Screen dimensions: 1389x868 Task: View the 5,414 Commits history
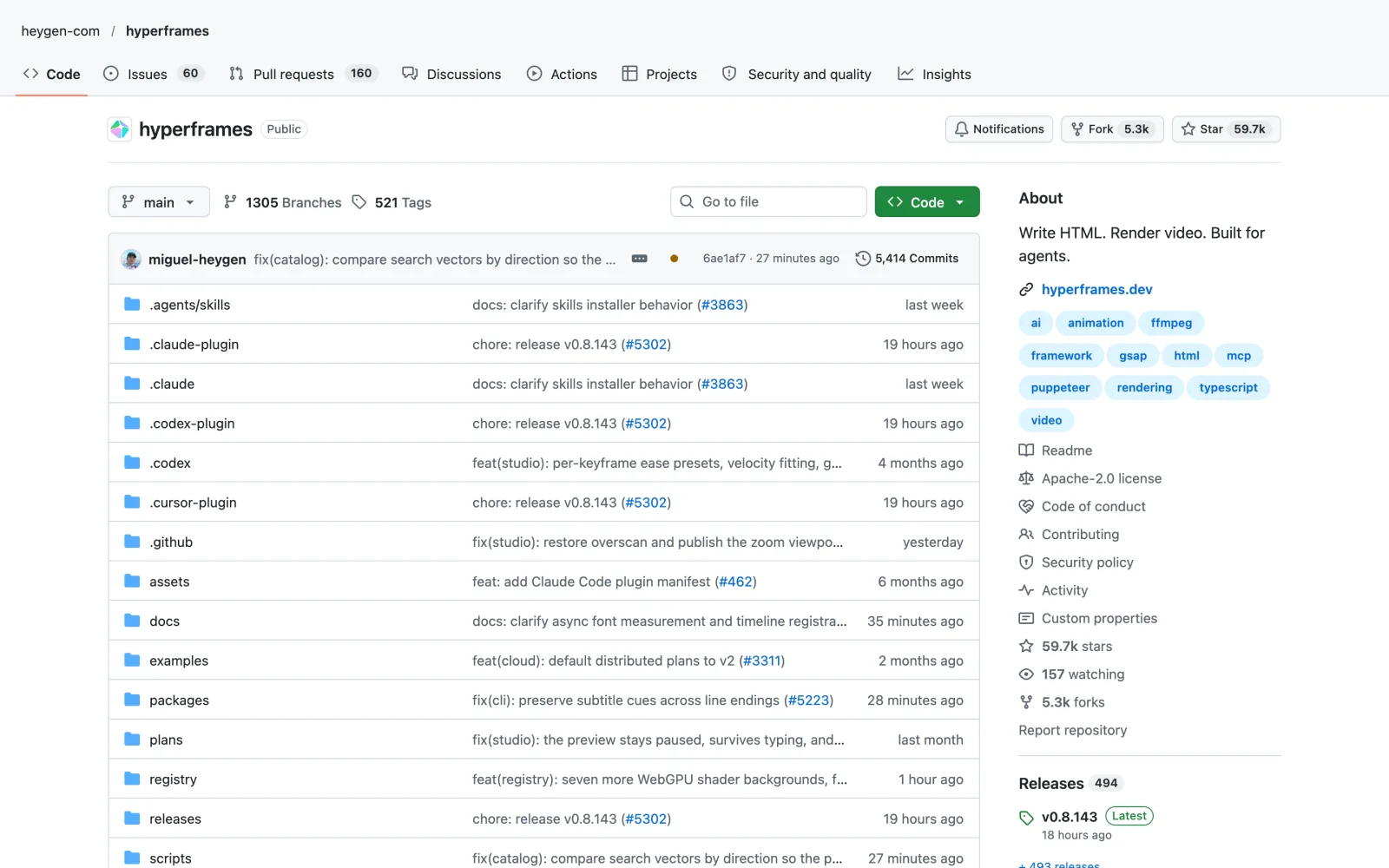[x=907, y=259]
